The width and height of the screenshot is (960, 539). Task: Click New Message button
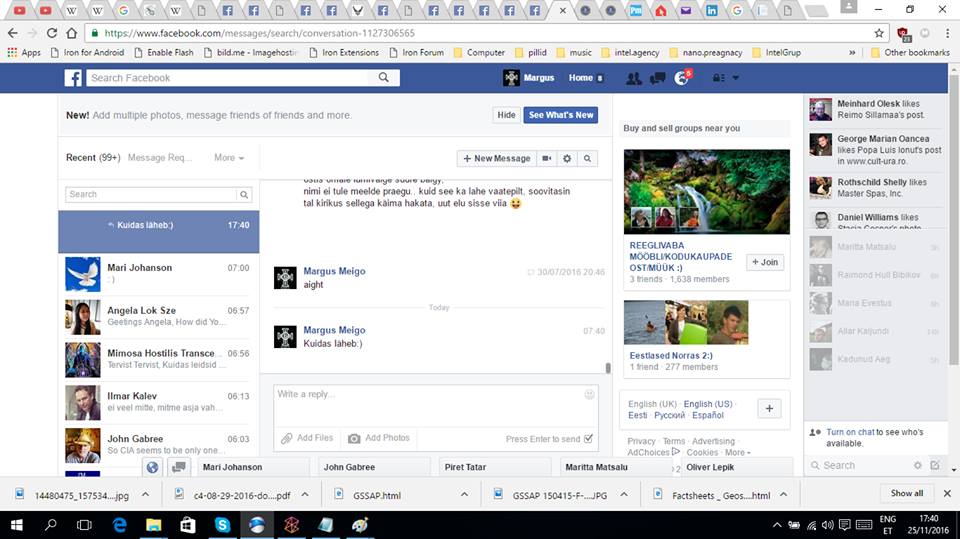[x=497, y=159]
